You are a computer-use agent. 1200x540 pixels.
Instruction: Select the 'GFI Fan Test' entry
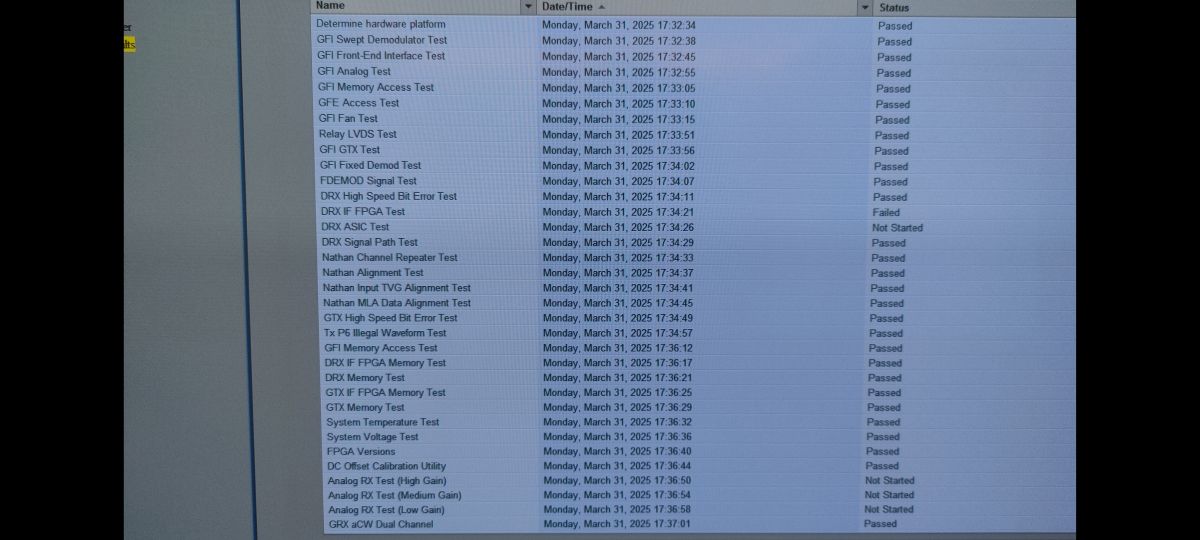pyautogui.click(x=348, y=118)
